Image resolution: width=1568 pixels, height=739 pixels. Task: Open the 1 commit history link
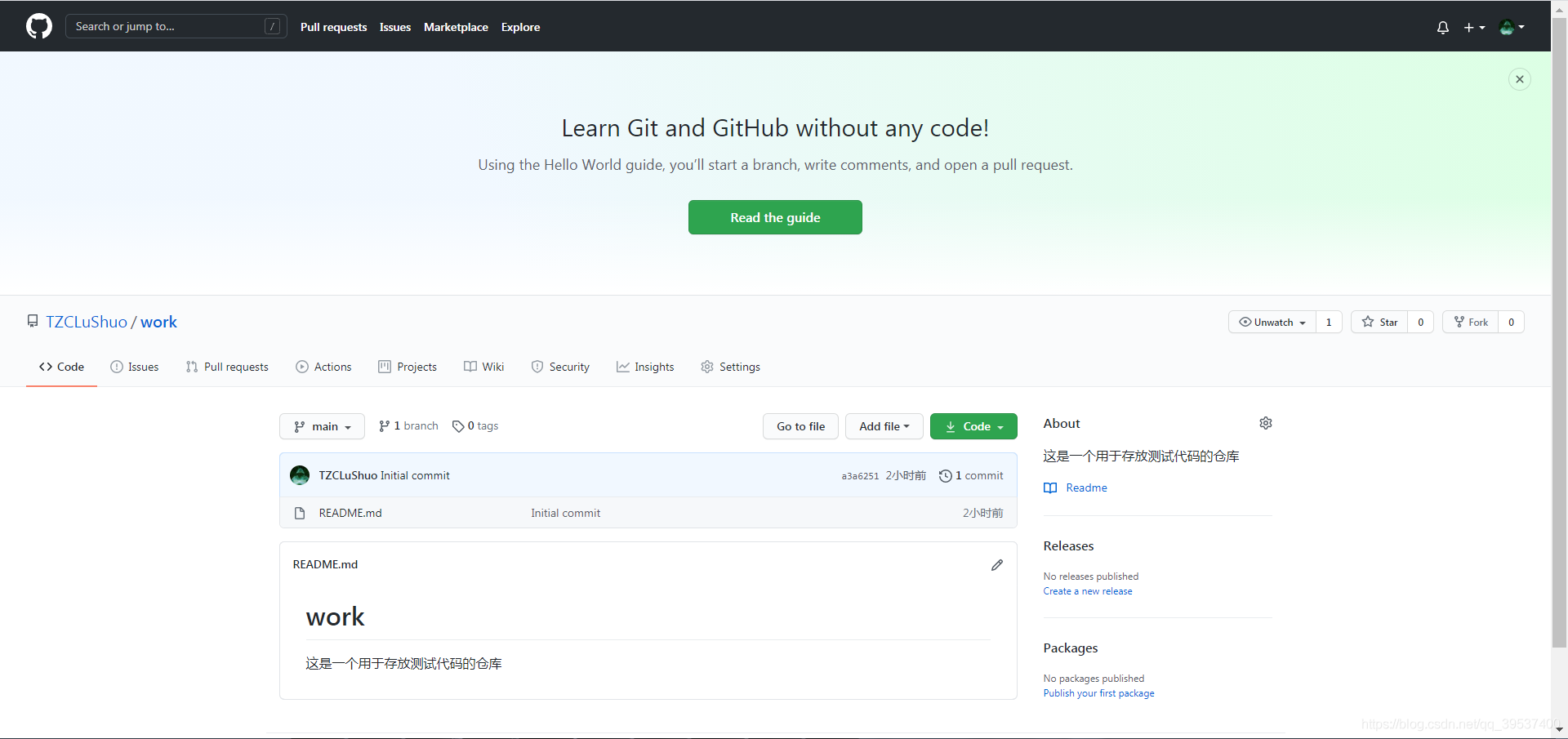click(971, 475)
